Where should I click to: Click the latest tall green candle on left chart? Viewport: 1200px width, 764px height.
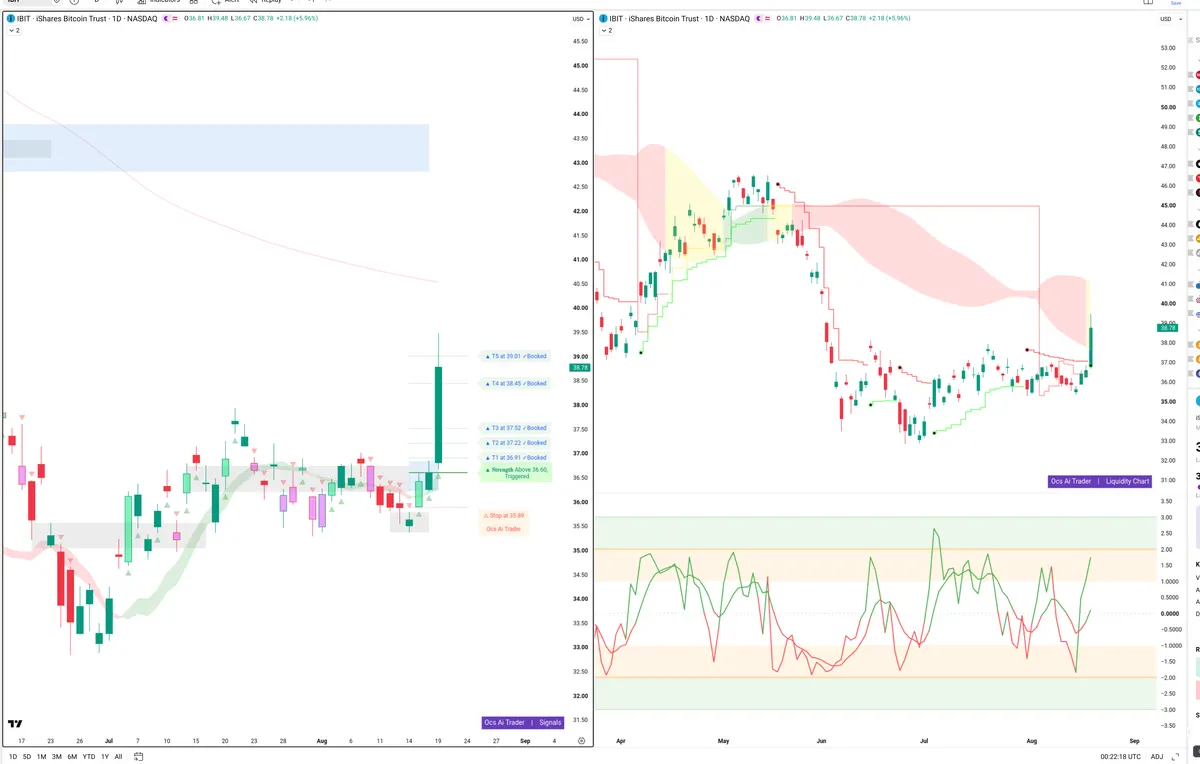tap(438, 414)
